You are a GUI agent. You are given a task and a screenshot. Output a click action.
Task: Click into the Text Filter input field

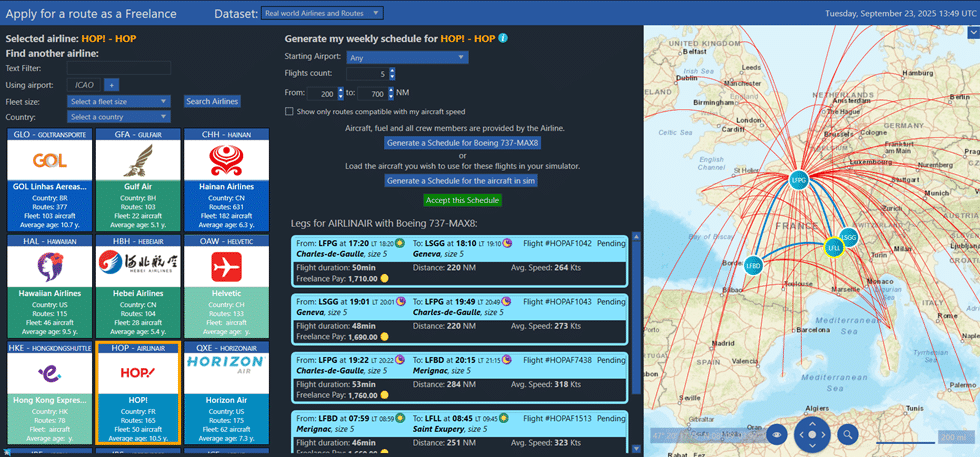coord(119,68)
